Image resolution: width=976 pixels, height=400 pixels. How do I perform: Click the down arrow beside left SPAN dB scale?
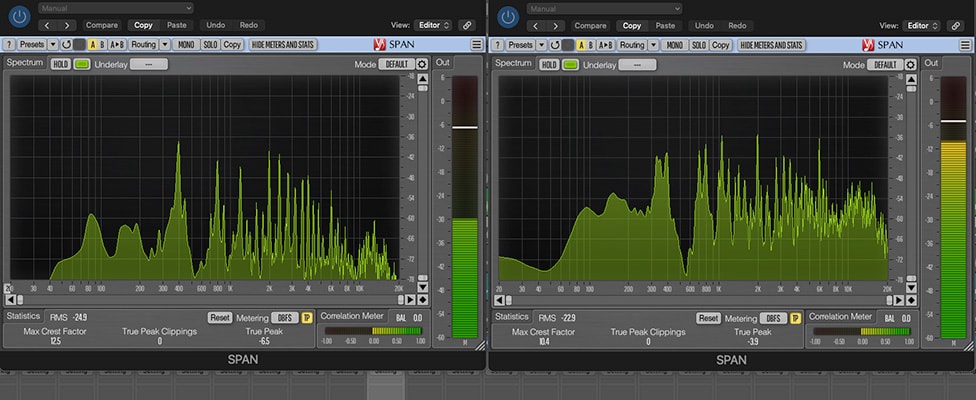click(x=423, y=287)
